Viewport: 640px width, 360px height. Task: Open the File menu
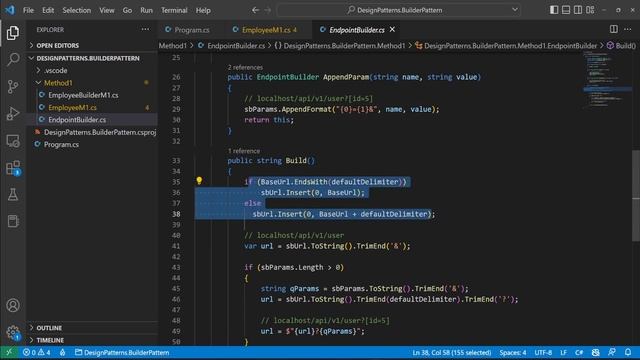click(28, 10)
